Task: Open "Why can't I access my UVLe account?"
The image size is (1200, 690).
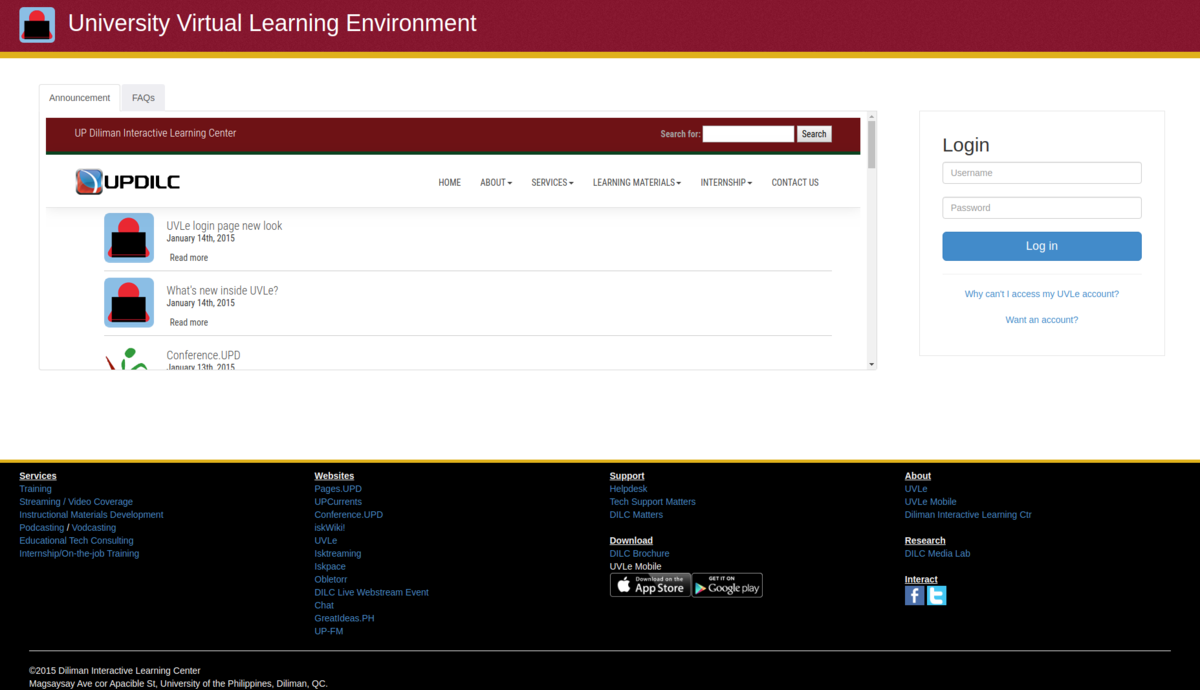Action: 1042,294
